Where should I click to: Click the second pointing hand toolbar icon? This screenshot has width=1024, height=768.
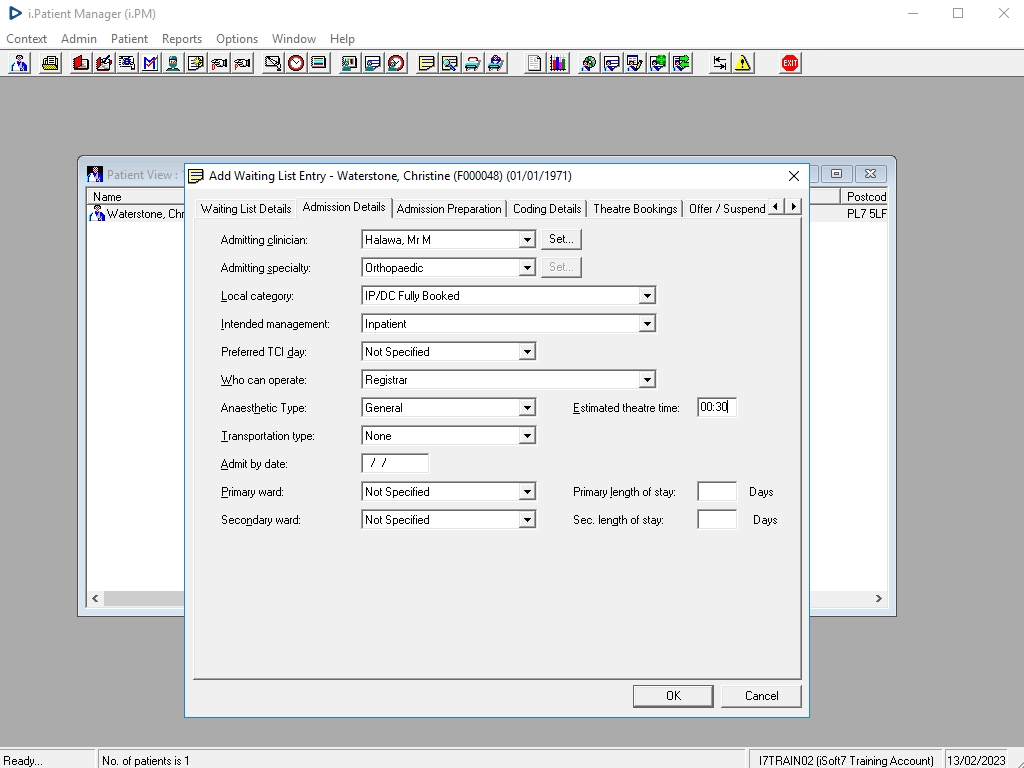pos(242,63)
